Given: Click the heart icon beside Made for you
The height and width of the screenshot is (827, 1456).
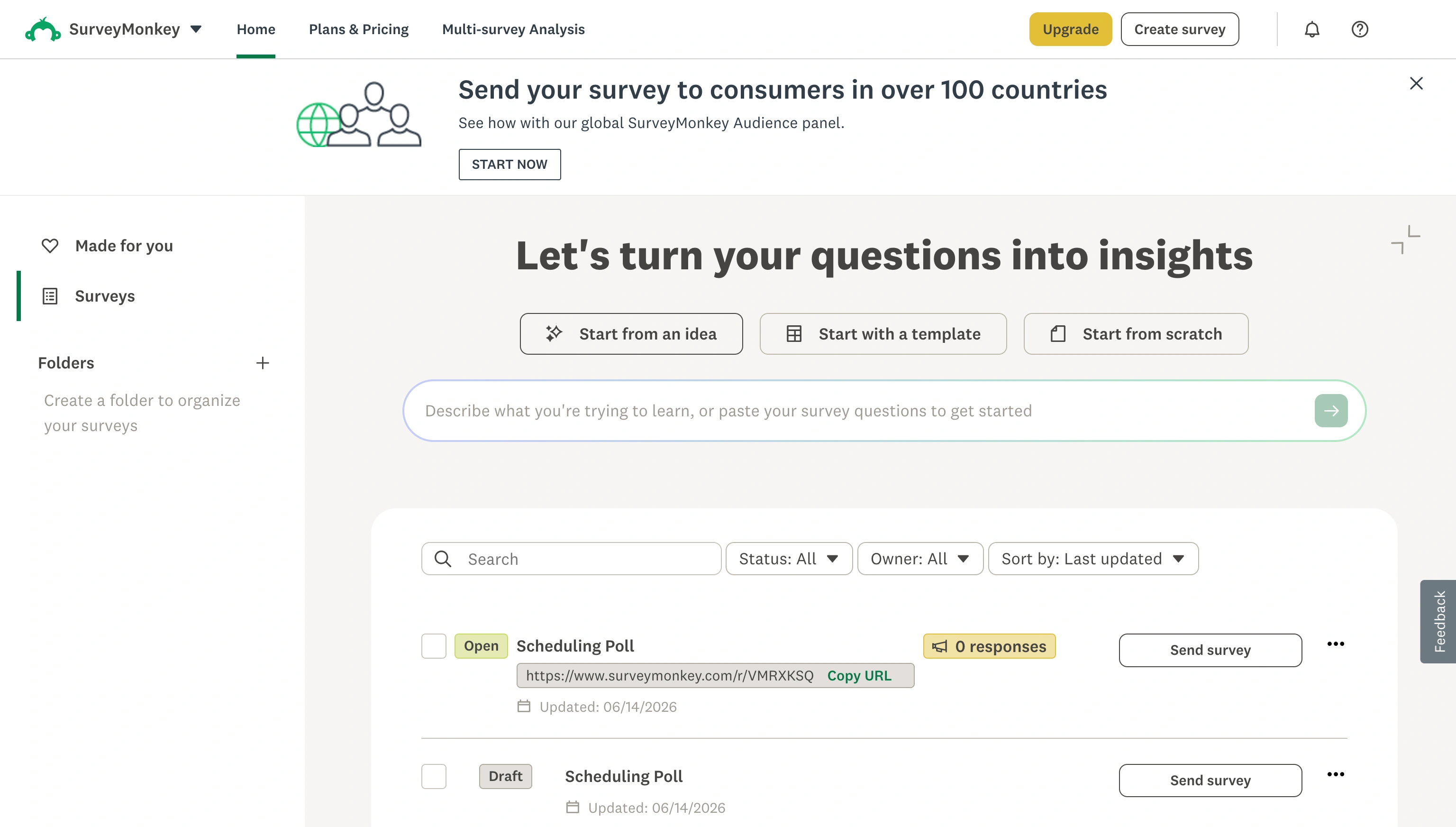Looking at the screenshot, I should click(x=50, y=245).
